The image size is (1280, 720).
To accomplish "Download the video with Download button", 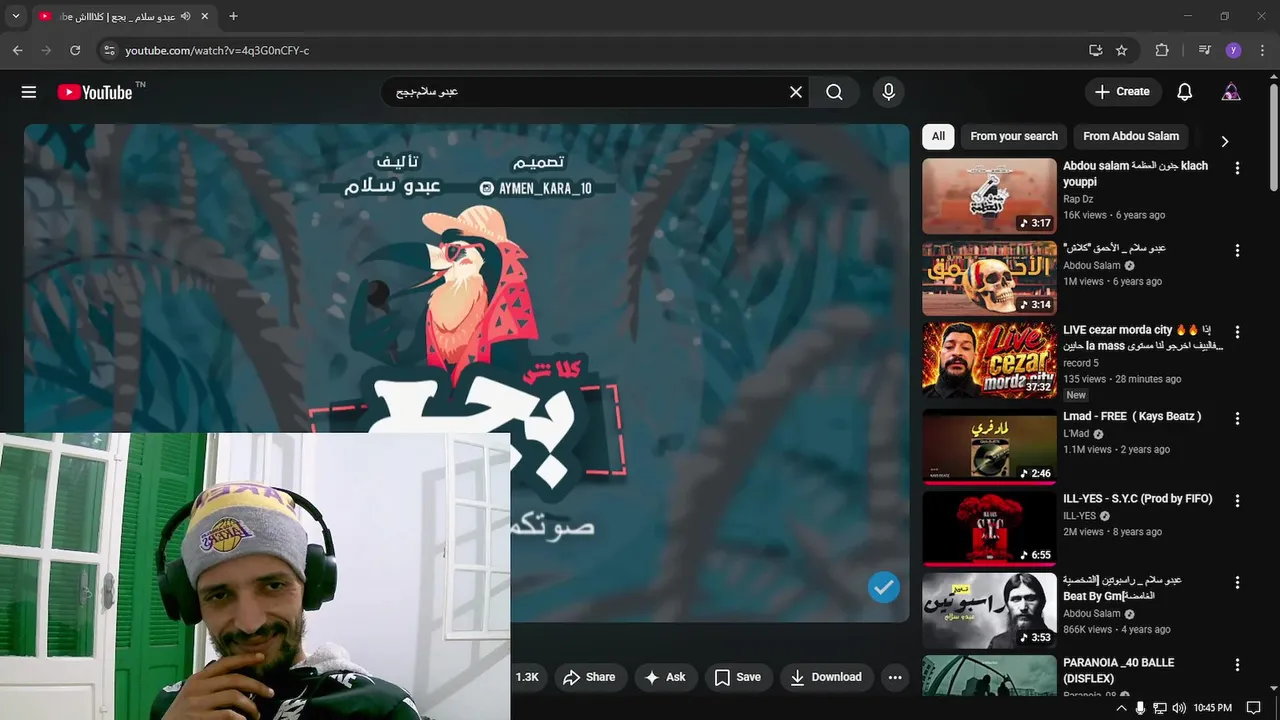I will (826, 677).
